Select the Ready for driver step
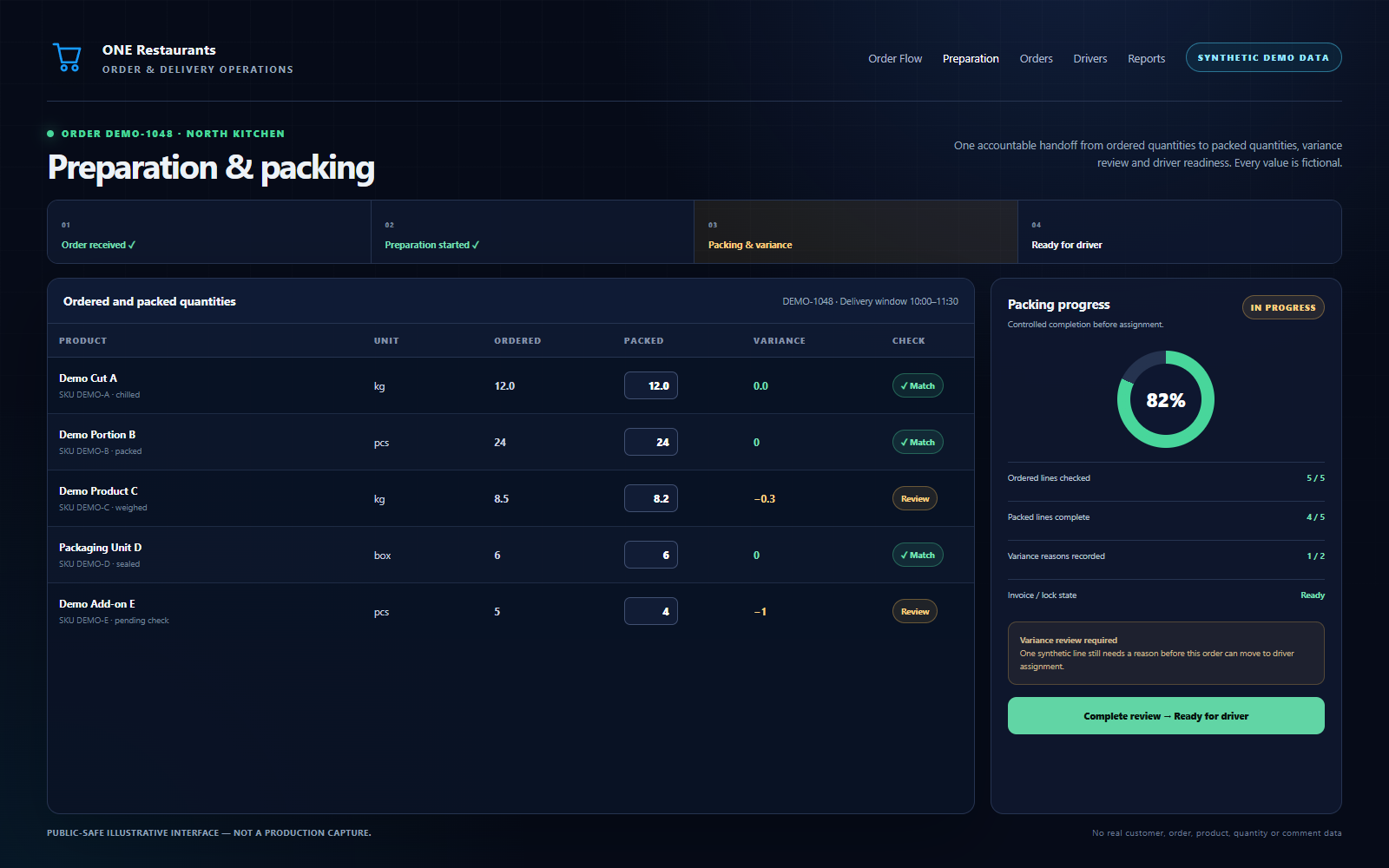This screenshot has height=868, width=1389. pyautogui.click(x=1180, y=232)
